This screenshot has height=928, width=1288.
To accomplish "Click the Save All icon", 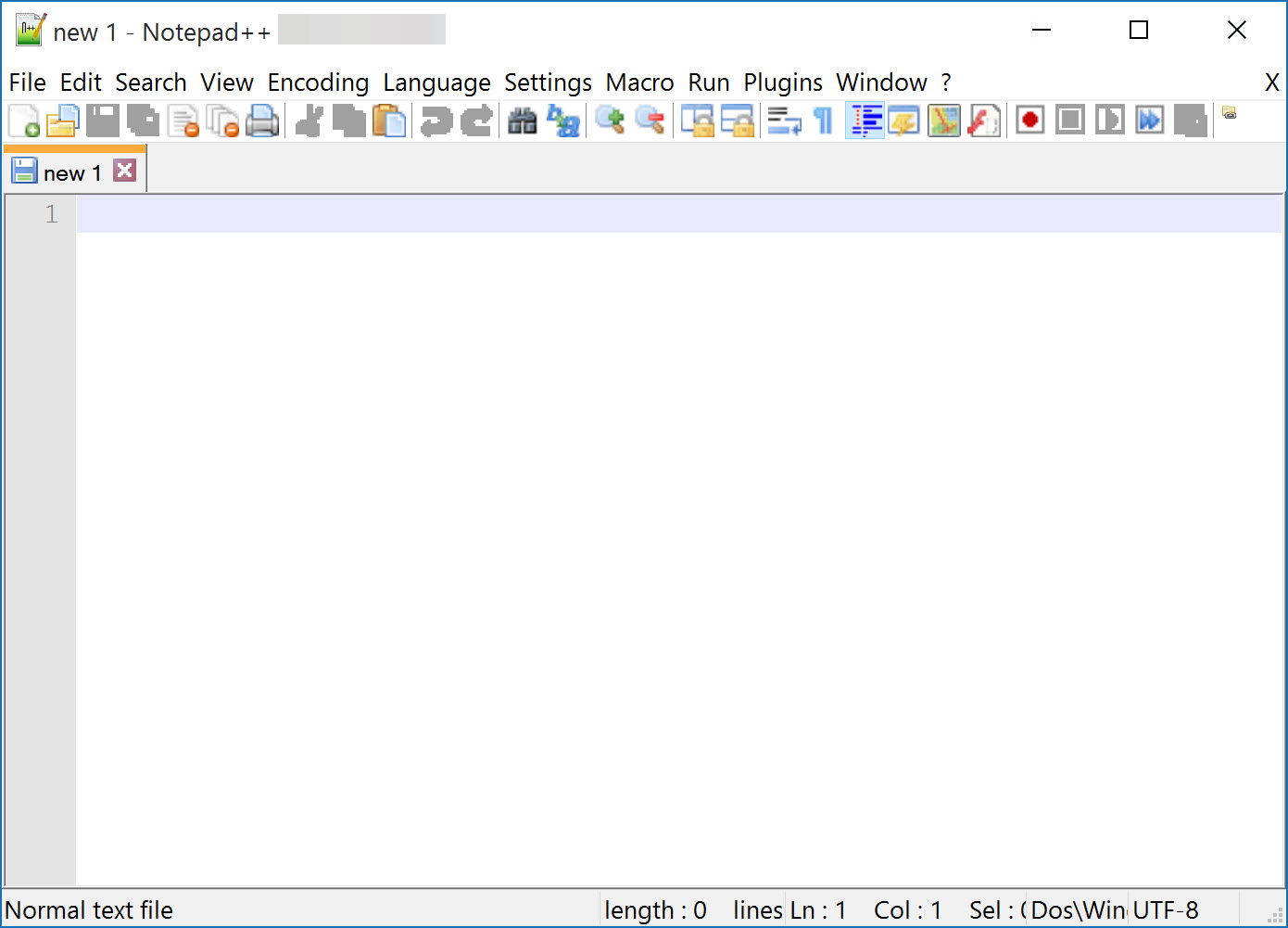I will 143,121.
